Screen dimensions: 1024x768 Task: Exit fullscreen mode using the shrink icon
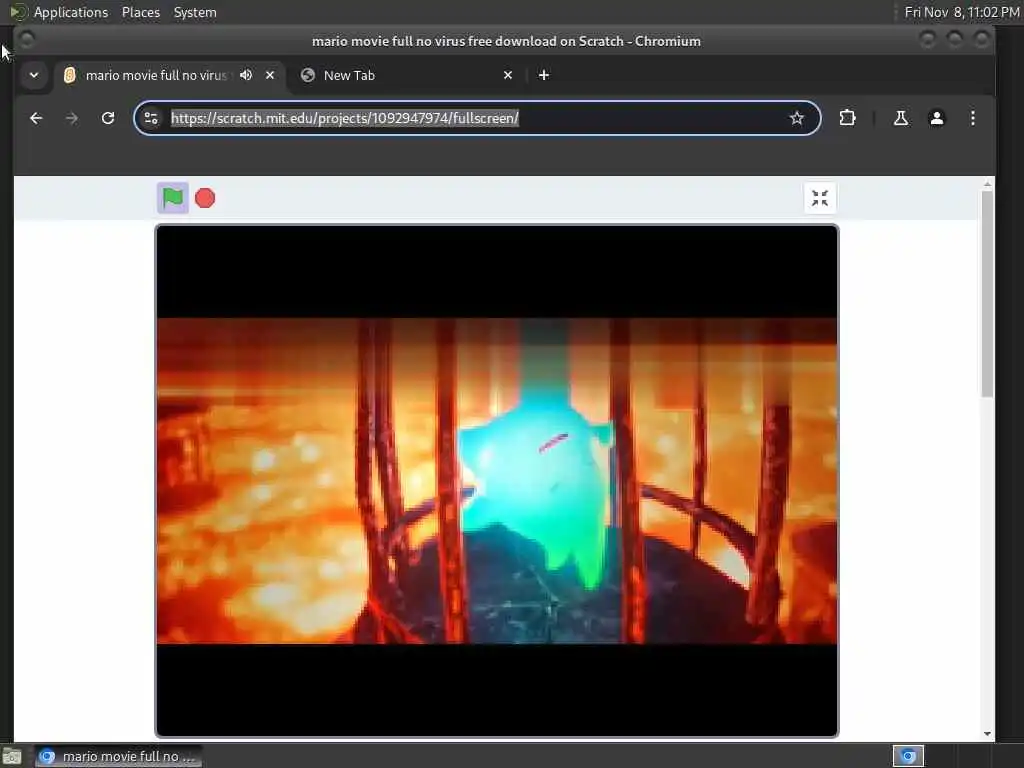click(820, 198)
